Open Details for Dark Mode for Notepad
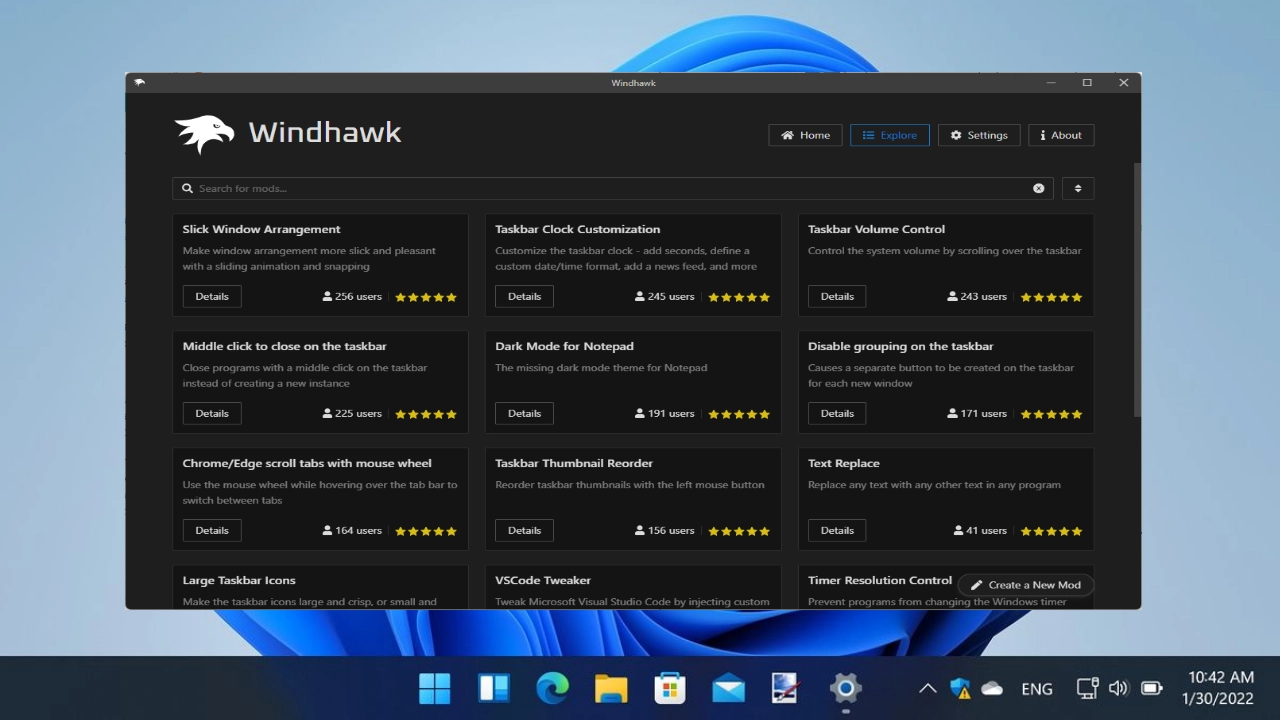The width and height of the screenshot is (1280, 720). pos(524,413)
